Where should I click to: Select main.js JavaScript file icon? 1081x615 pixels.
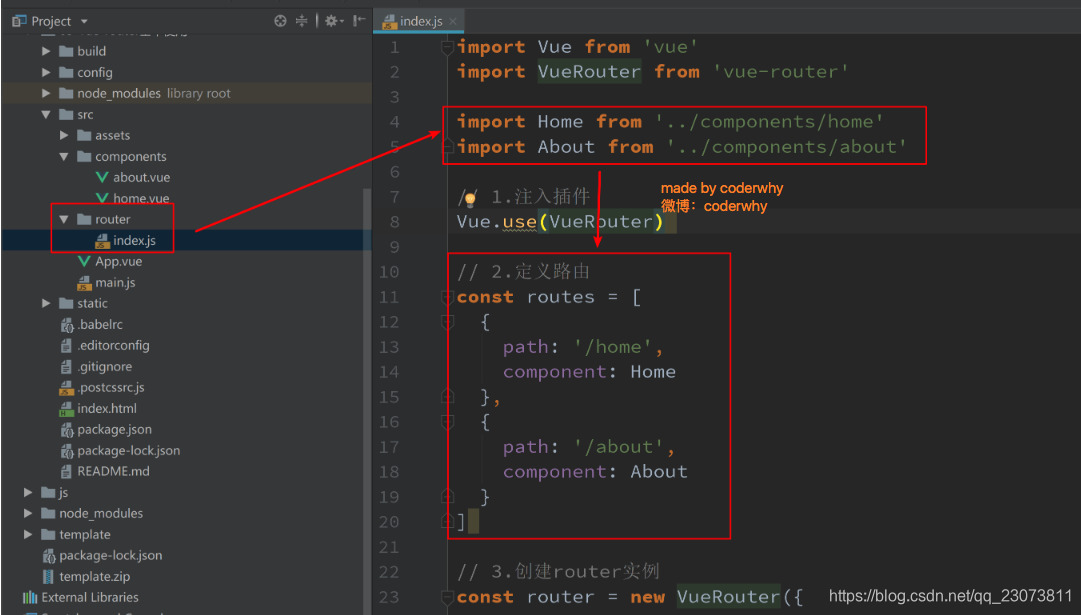[84, 283]
